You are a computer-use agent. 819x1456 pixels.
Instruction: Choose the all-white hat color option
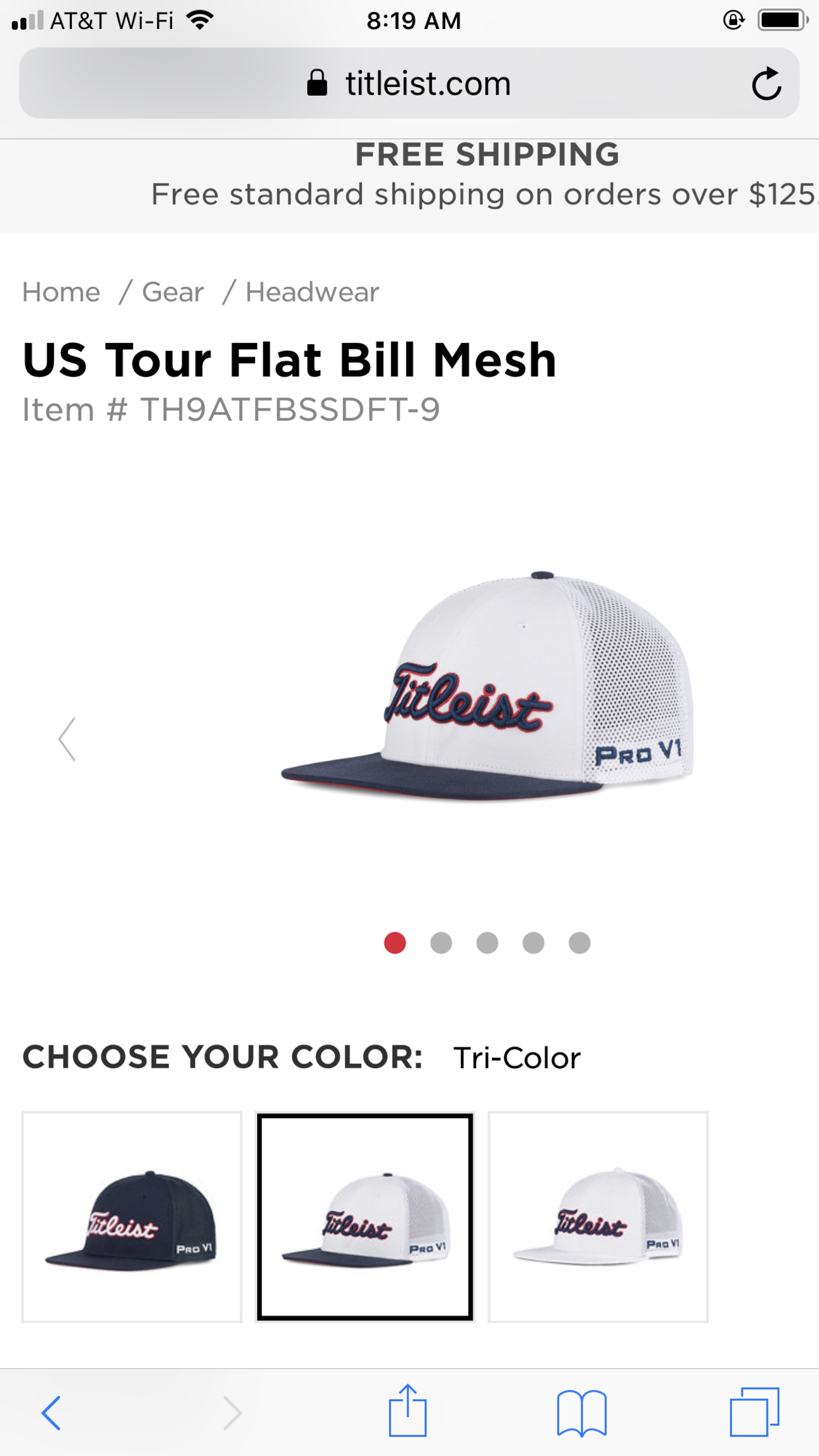[x=598, y=1216]
